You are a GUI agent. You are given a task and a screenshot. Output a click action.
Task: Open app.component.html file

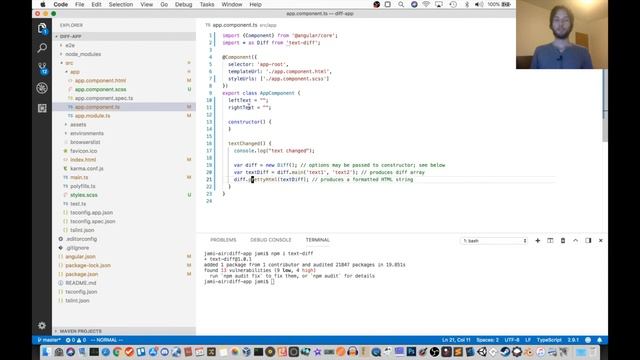(x=100, y=80)
